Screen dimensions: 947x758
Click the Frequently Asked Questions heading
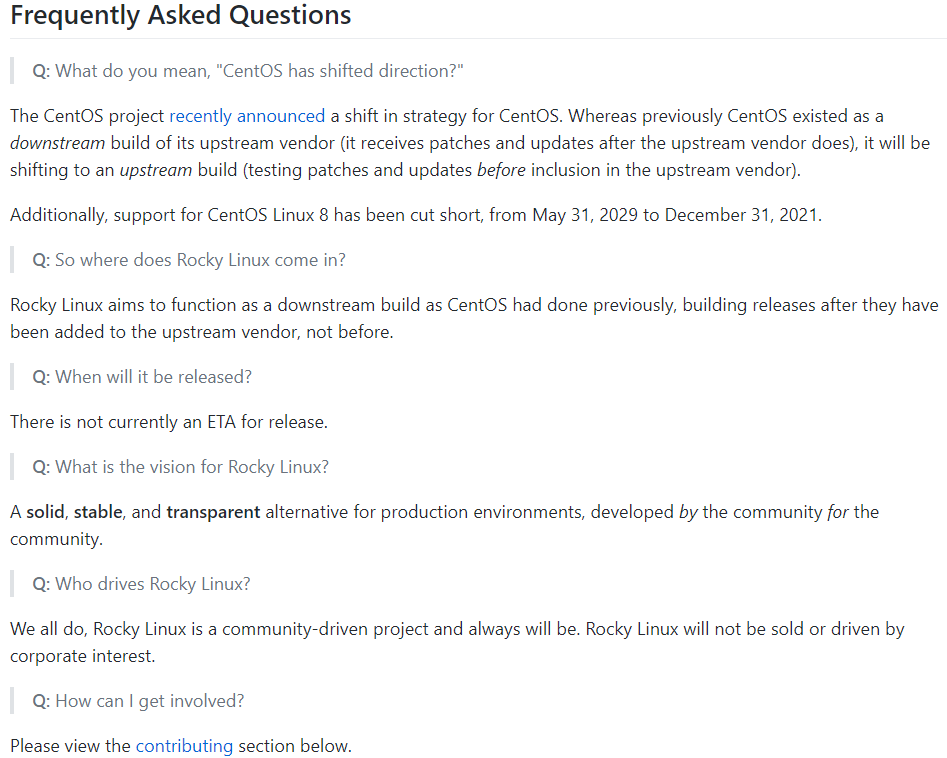[x=181, y=15]
